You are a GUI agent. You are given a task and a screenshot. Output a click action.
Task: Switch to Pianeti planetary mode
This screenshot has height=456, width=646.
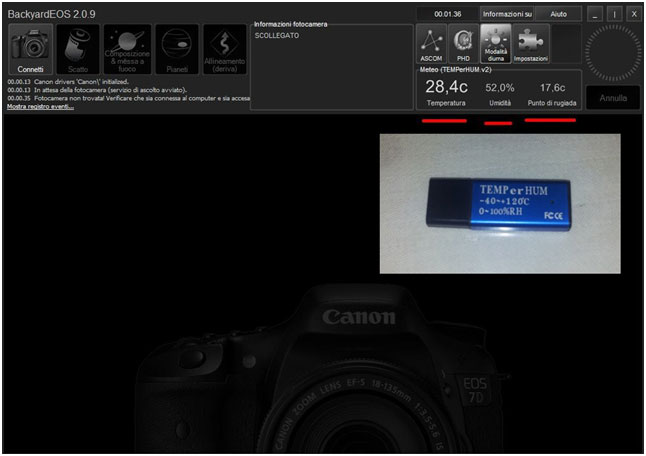tap(177, 49)
